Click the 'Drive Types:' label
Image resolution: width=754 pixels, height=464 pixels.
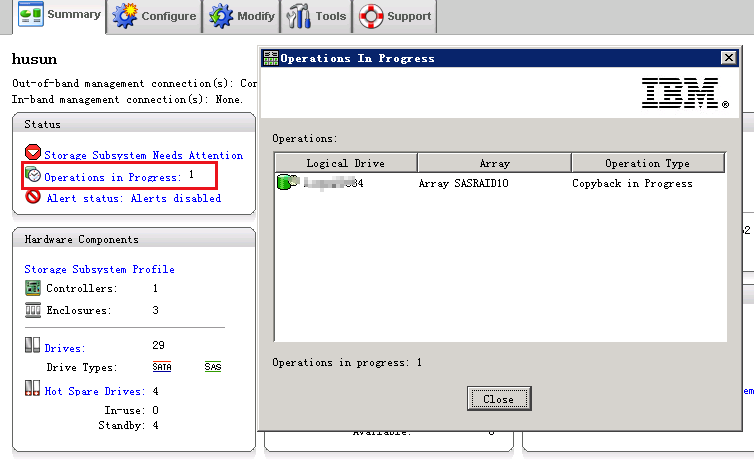82,367
